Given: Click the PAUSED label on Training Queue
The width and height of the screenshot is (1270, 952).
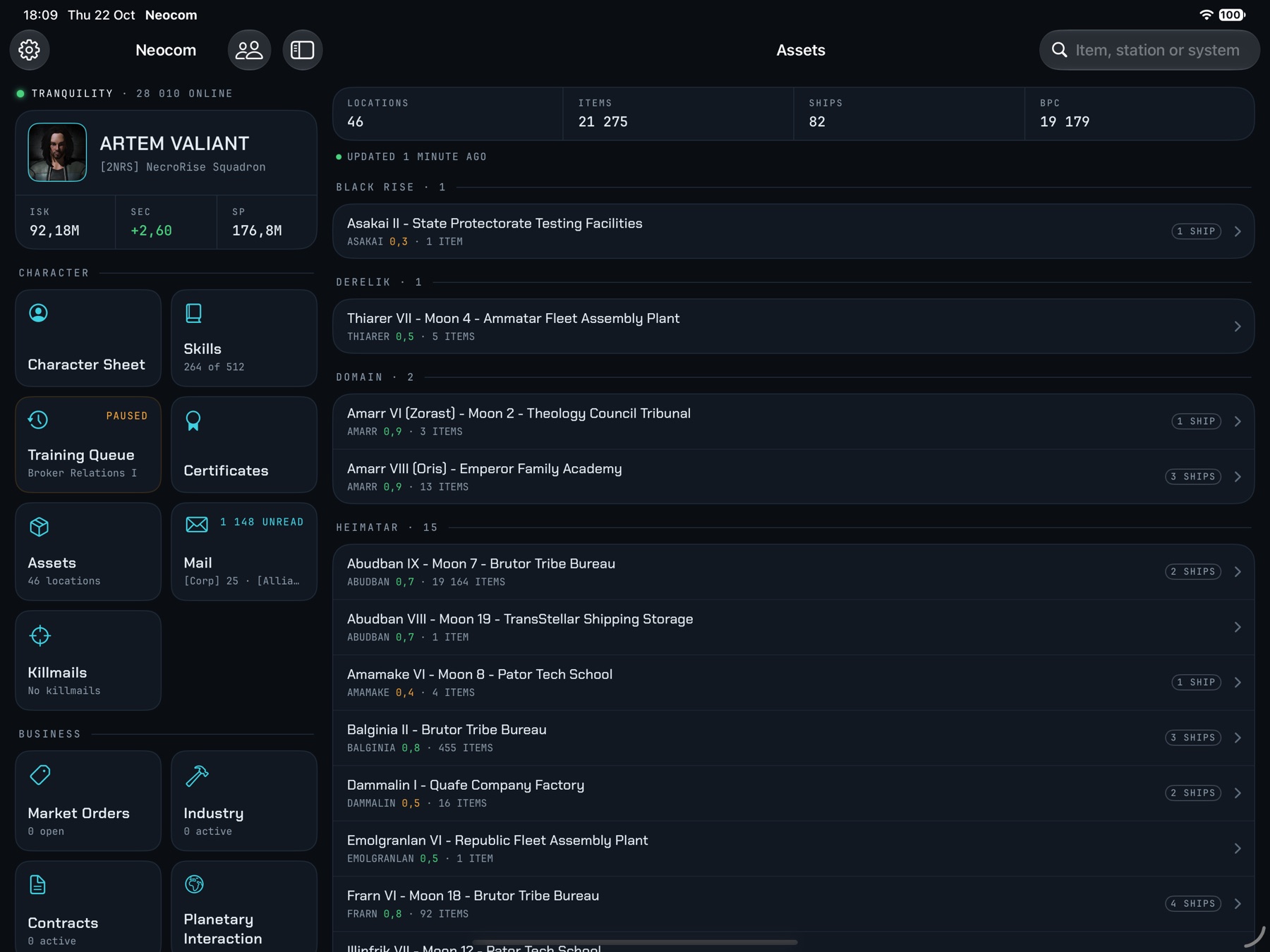Looking at the screenshot, I should (127, 416).
